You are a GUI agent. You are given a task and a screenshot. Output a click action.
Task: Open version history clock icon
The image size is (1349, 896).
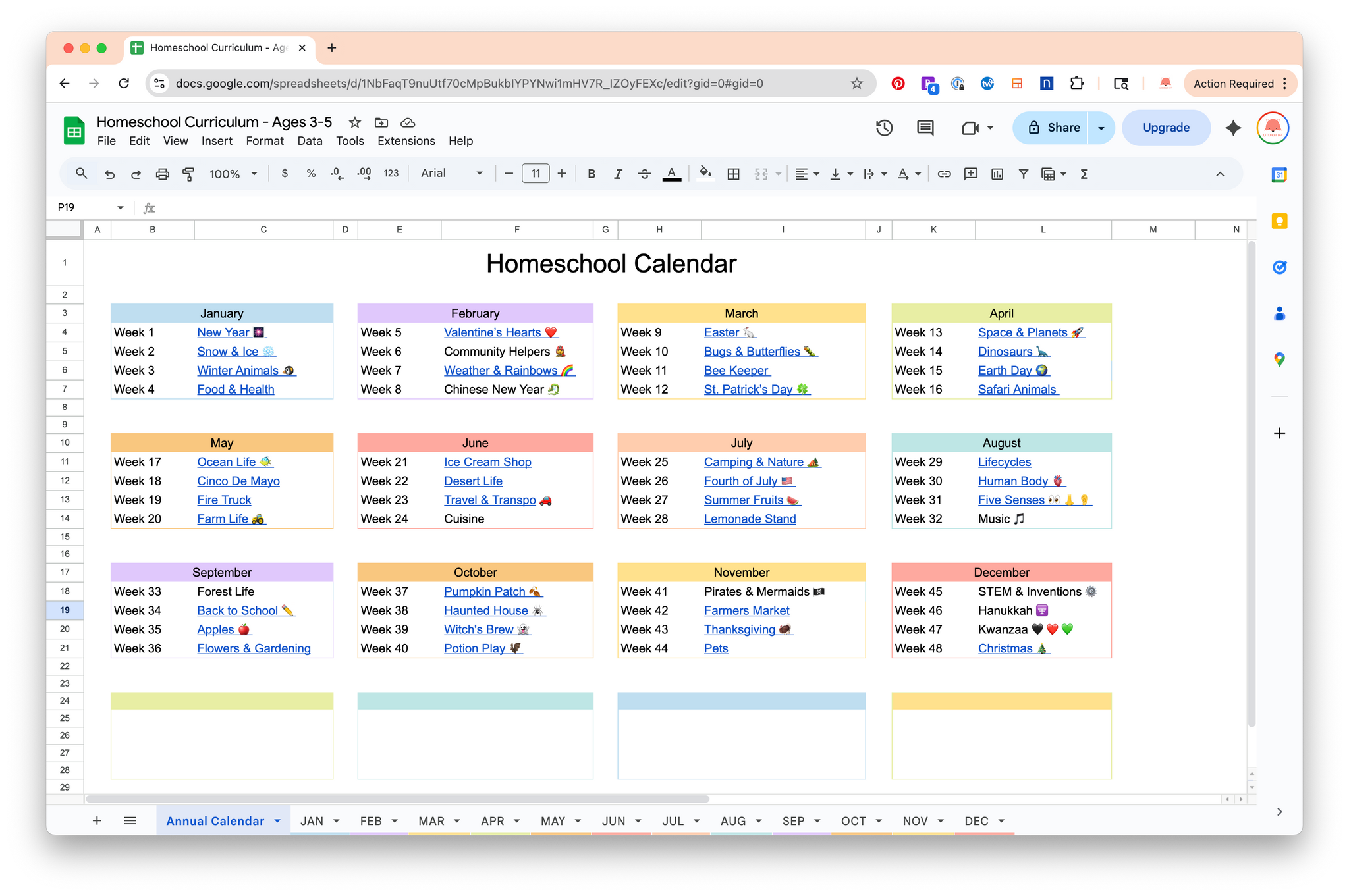coord(884,128)
